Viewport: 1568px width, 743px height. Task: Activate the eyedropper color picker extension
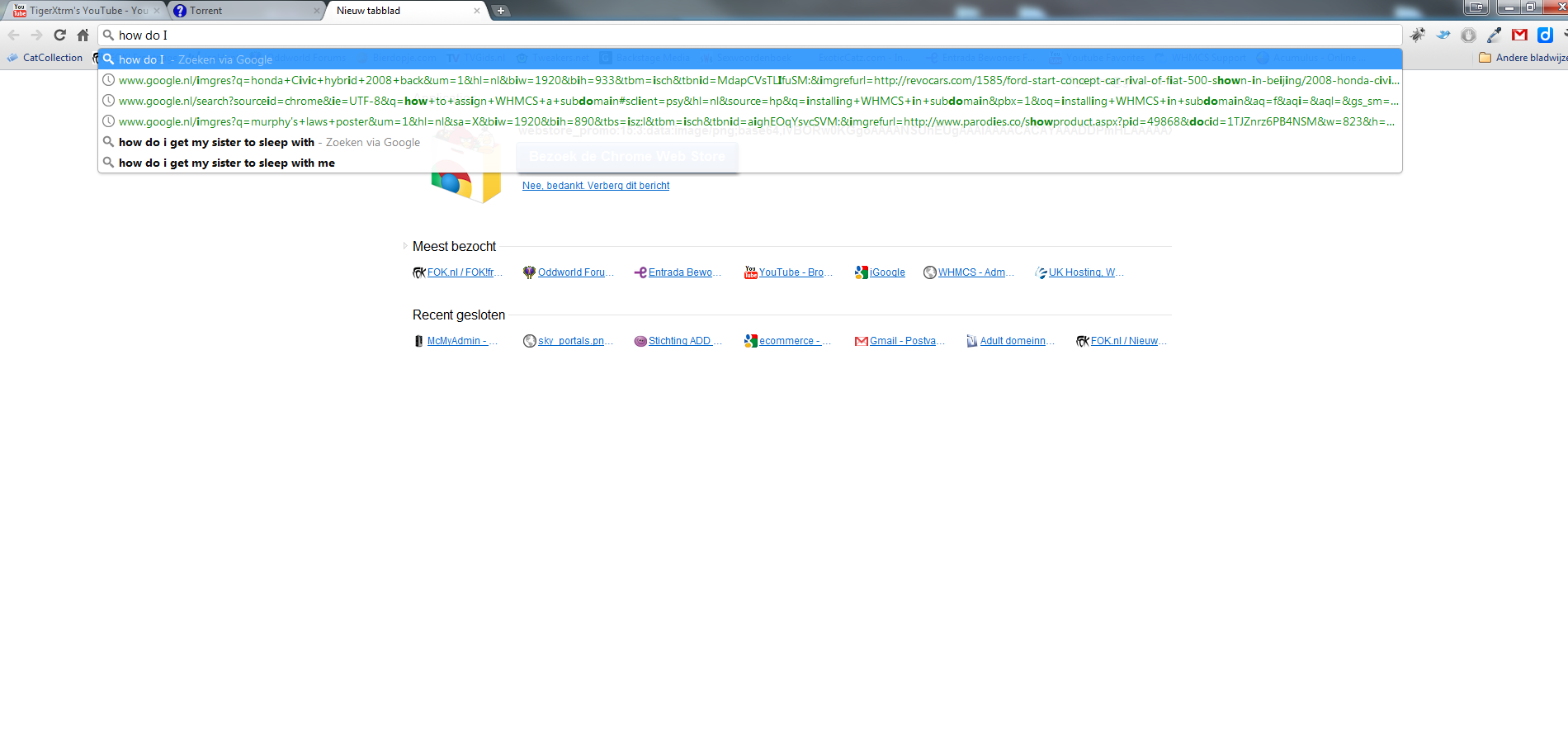click(1494, 35)
